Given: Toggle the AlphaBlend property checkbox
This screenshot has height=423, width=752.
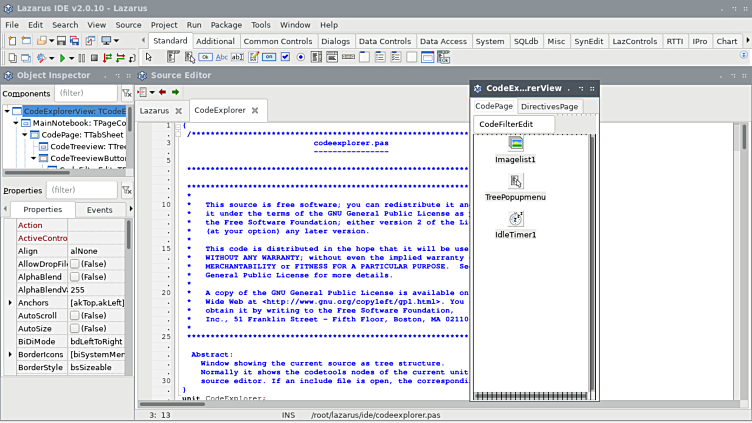Looking at the screenshot, I should coord(75,277).
